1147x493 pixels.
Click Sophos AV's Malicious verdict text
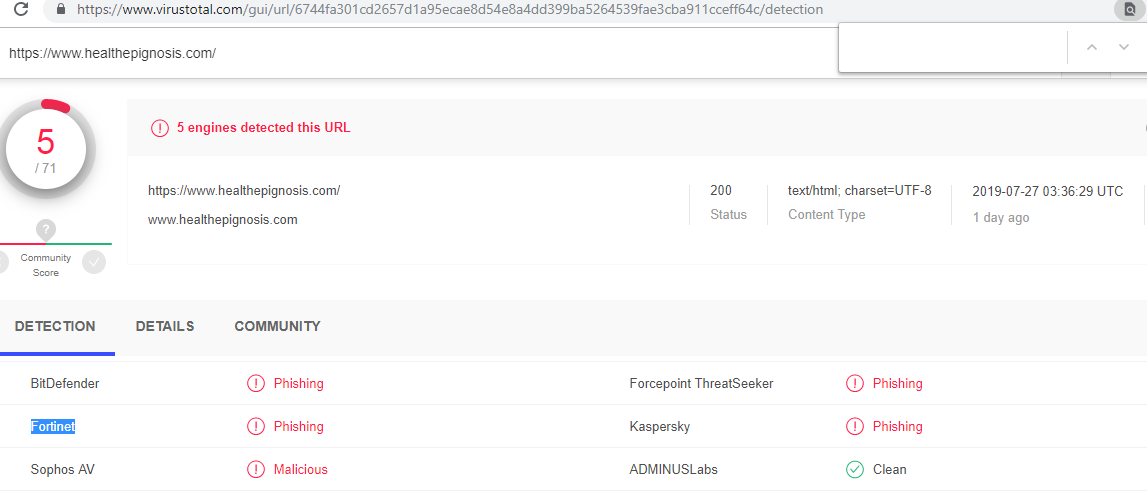(x=301, y=470)
